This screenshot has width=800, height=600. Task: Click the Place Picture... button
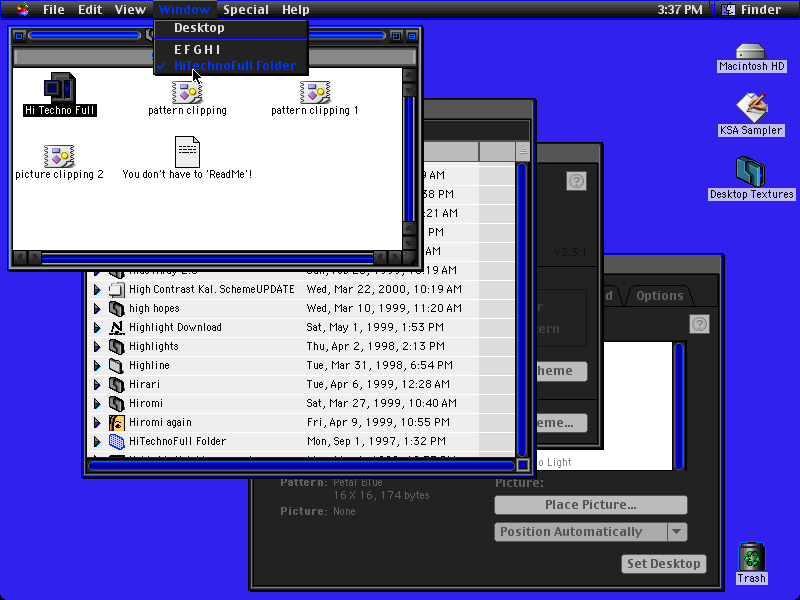tap(590, 505)
